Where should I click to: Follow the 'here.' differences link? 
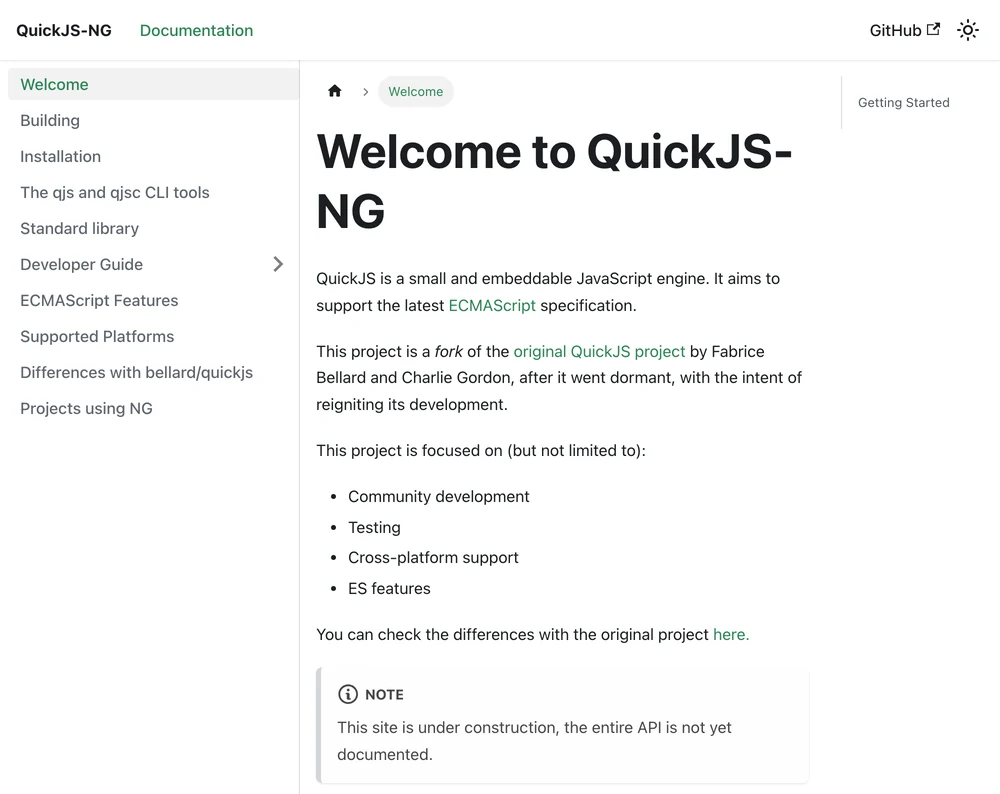pos(731,635)
